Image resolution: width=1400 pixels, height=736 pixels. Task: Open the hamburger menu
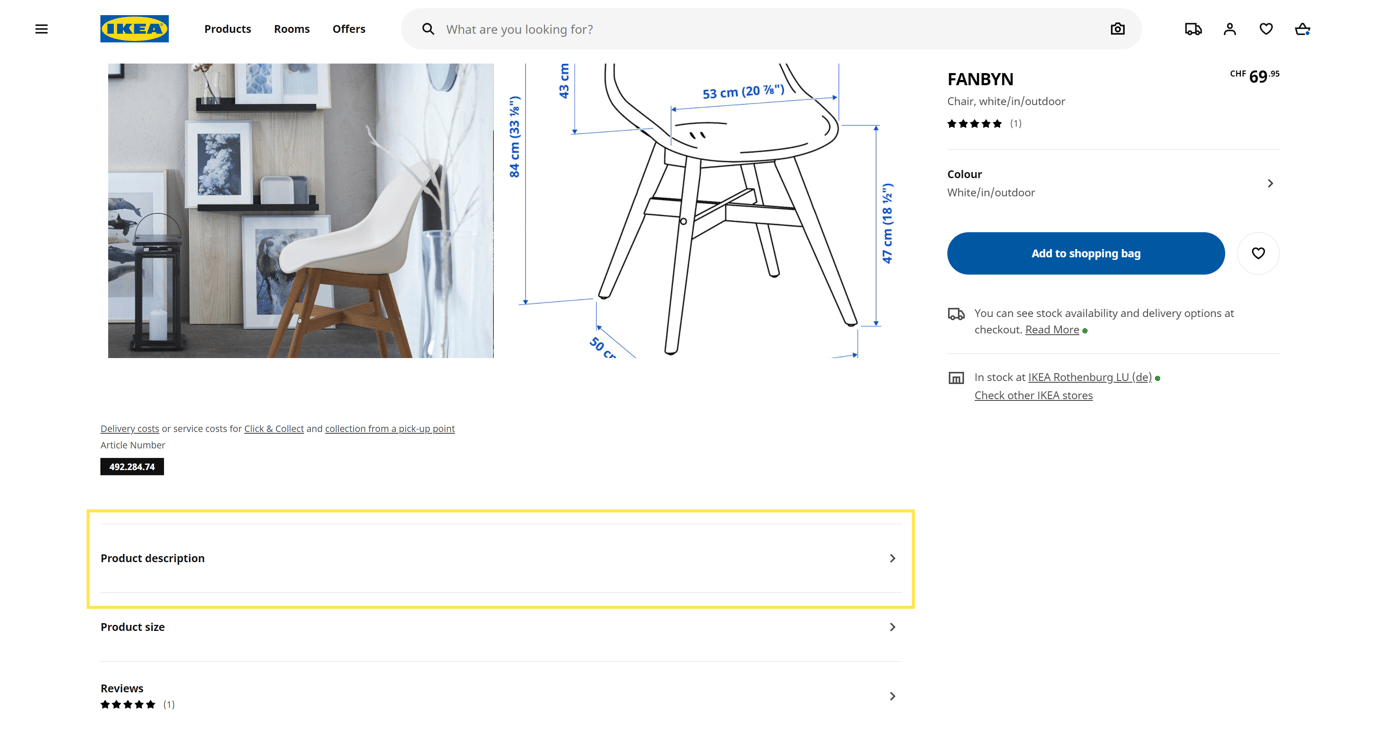tap(41, 29)
